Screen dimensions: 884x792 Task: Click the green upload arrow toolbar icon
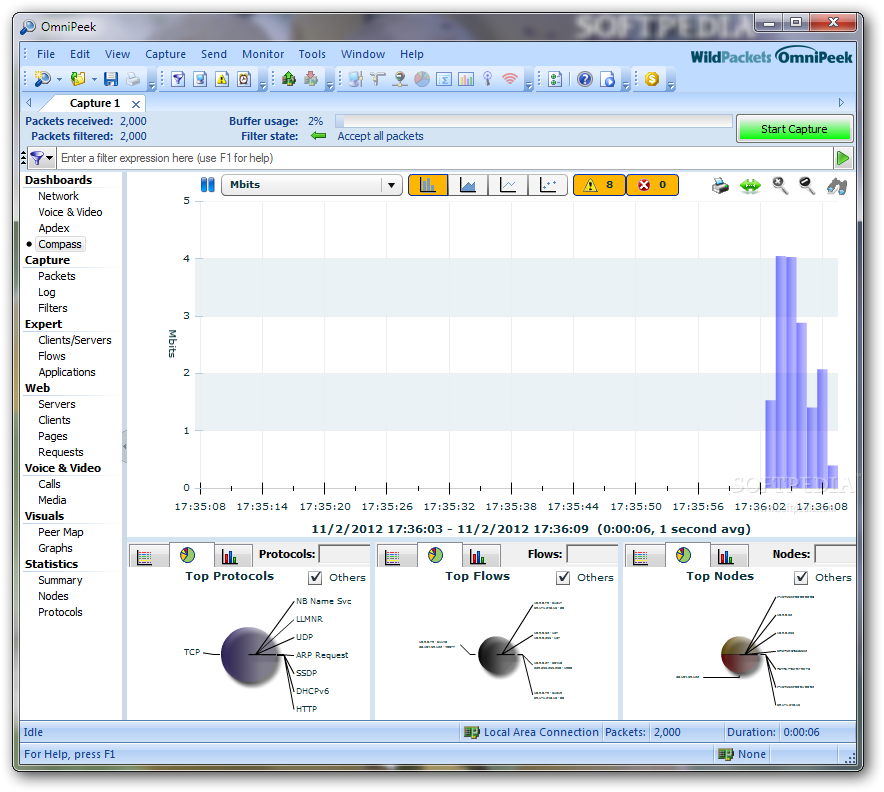(x=289, y=79)
